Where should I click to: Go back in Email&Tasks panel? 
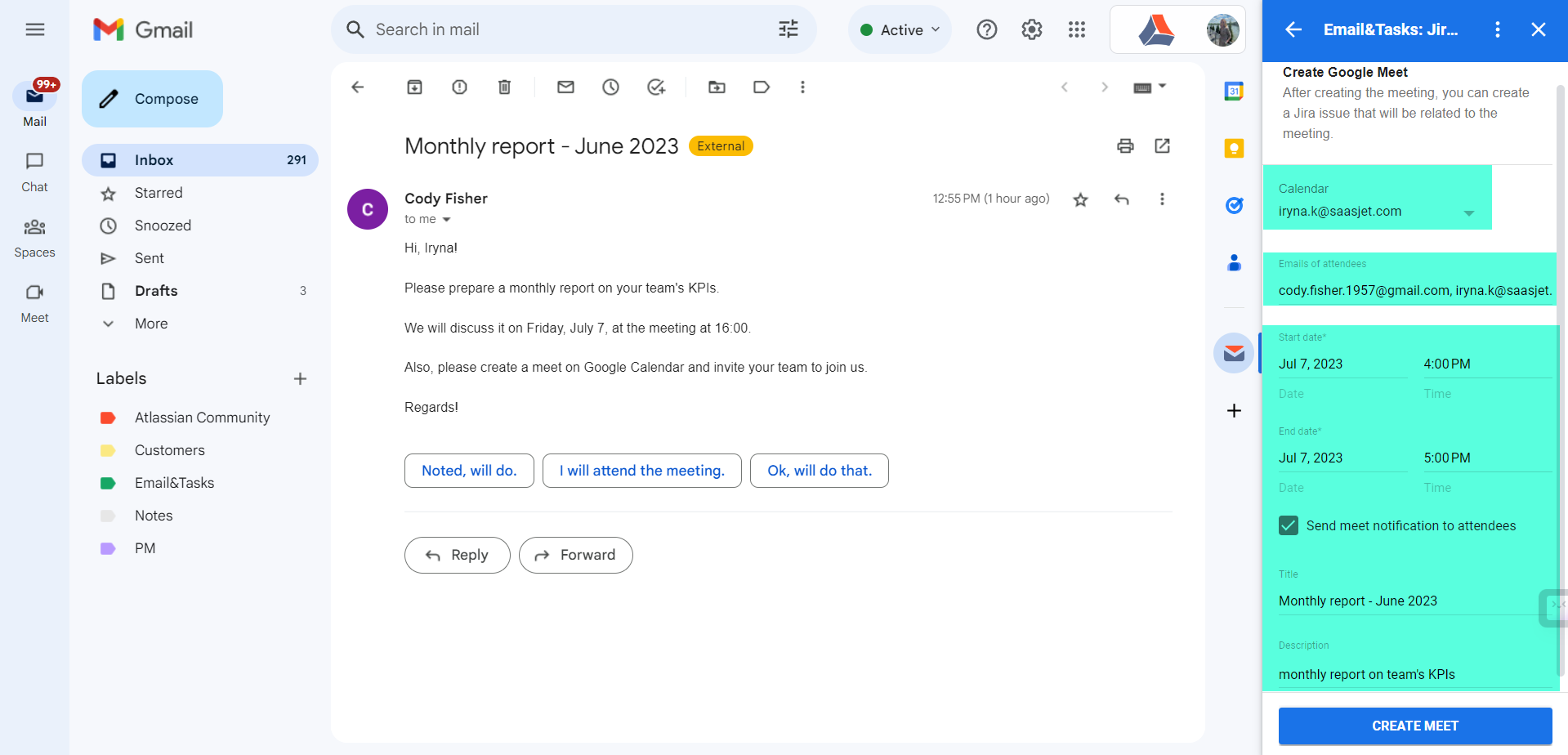click(1293, 30)
